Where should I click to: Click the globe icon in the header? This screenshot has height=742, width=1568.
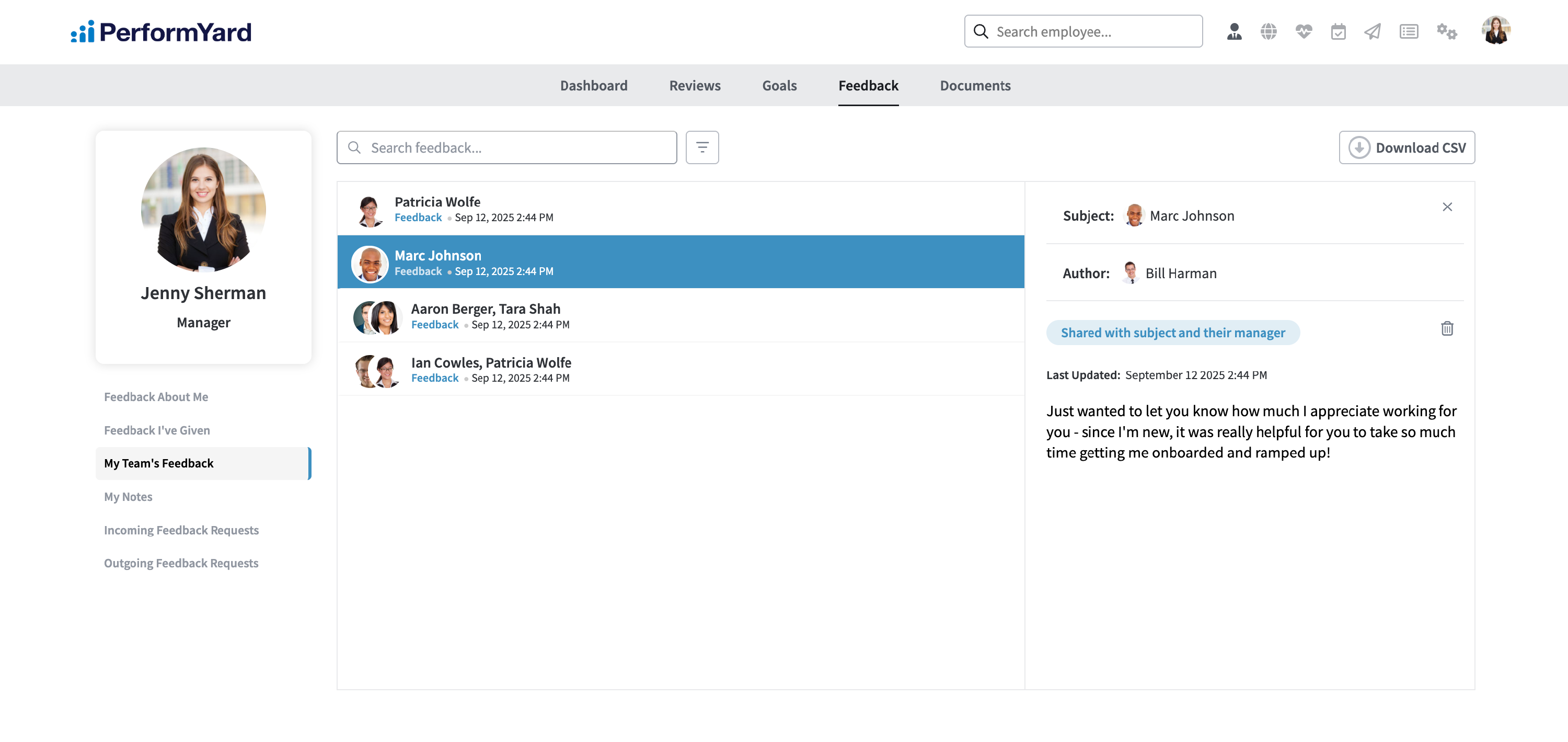click(x=1269, y=32)
